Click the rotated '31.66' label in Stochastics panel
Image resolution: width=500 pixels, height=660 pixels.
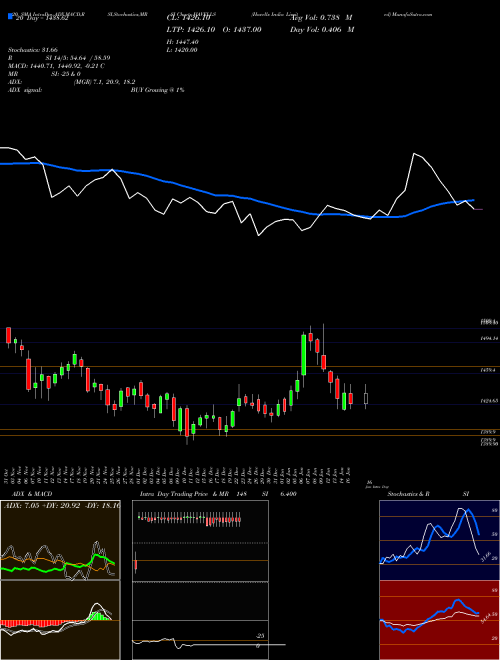pos(486,558)
